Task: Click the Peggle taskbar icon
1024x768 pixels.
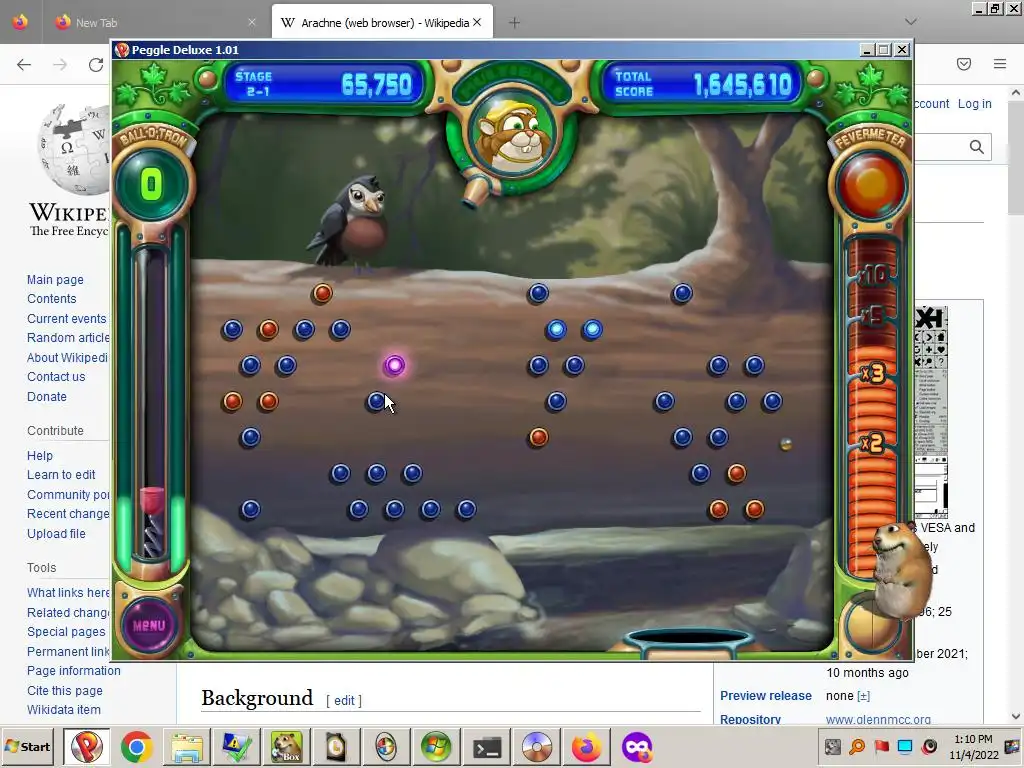Action: click(86, 746)
